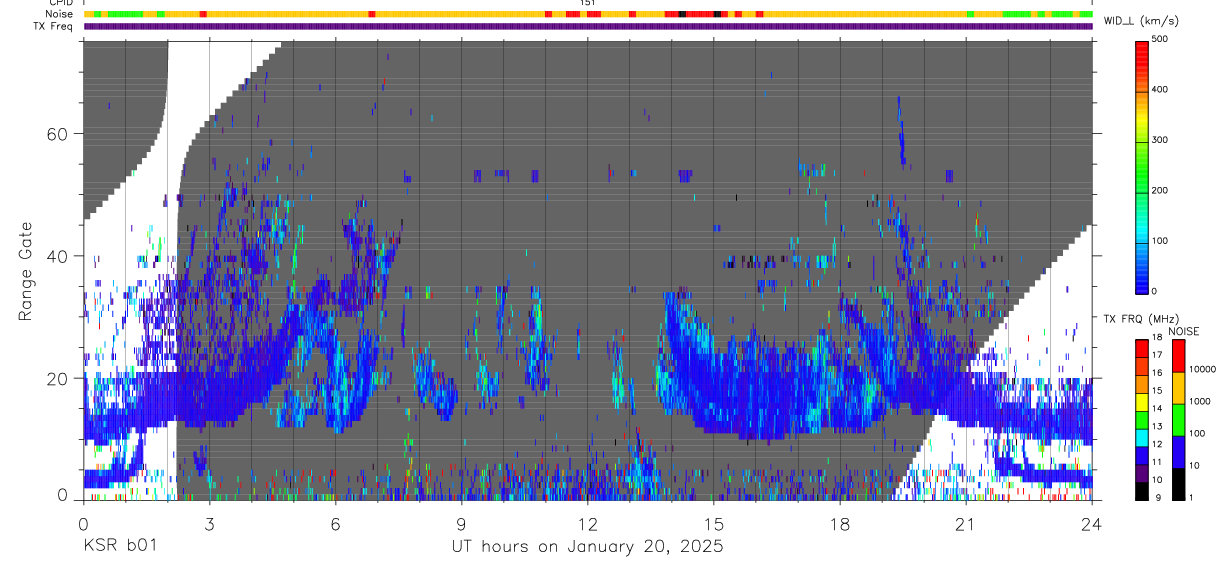
Task: Click the purple 10–11 MHz TX FRQ swatch
Action: click(1142, 471)
